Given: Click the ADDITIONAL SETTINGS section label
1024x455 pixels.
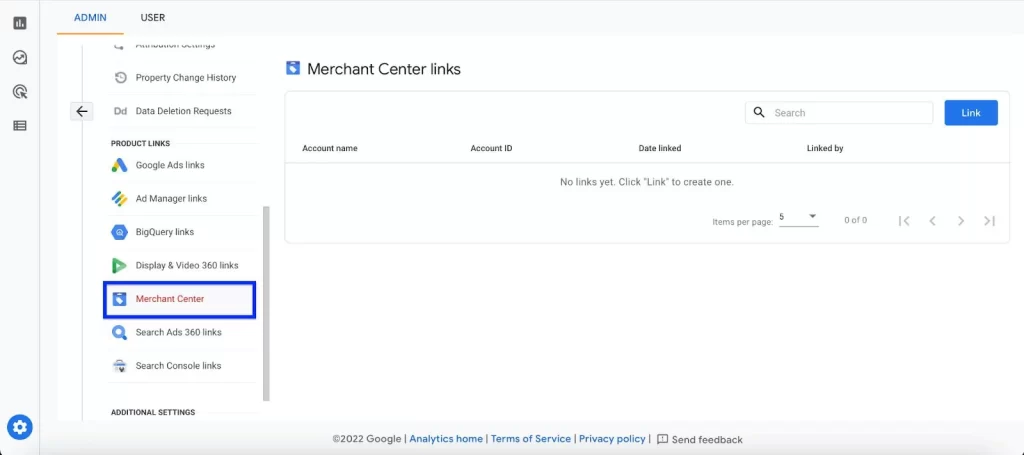Looking at the screenshot, I should (x=153, y=413).
